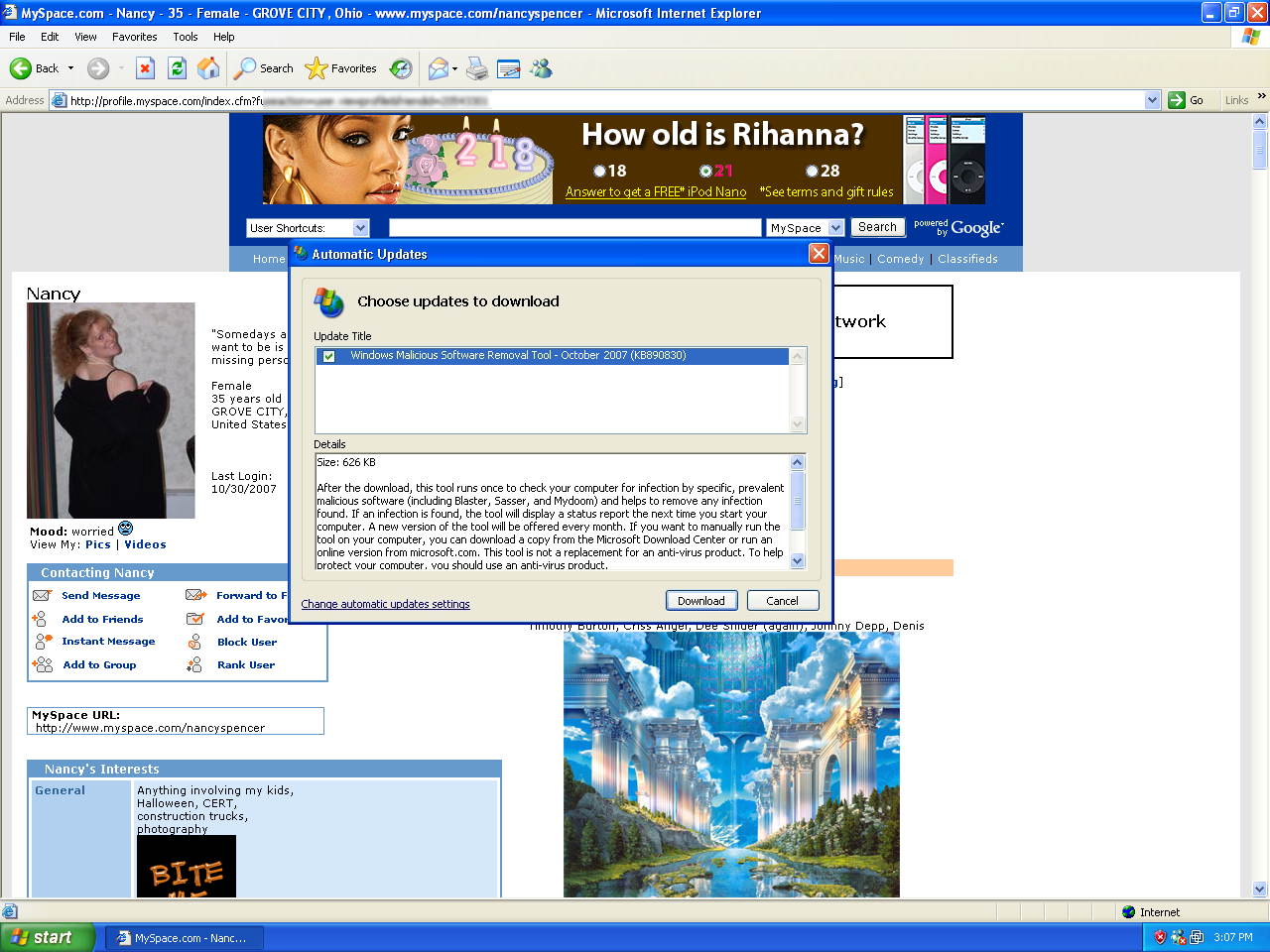Image resolution: width=1270 pixels, height=952 pixels.
Task: Click Add to Favorites icon
Action: 195,619
